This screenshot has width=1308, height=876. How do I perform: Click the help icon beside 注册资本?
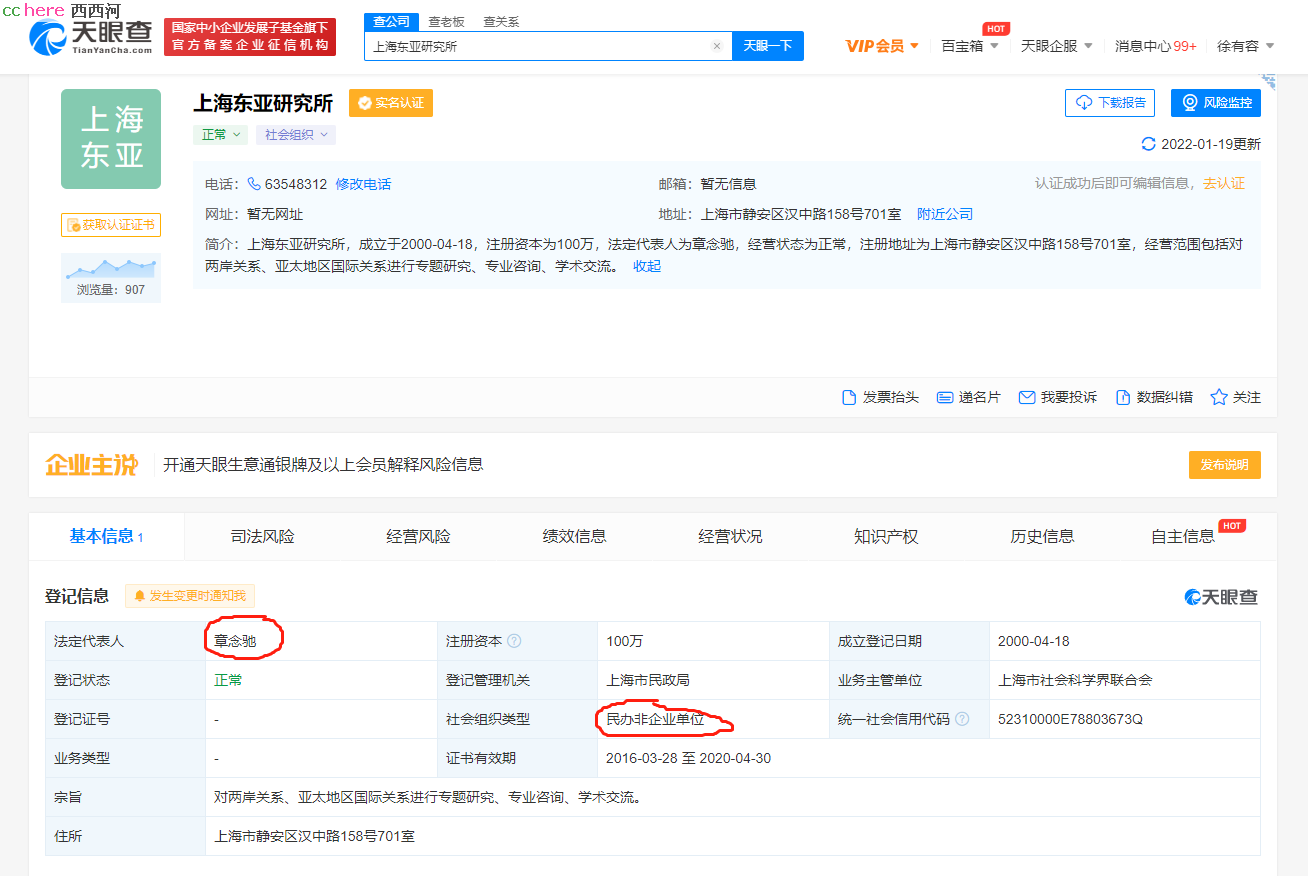click(514, 641)
